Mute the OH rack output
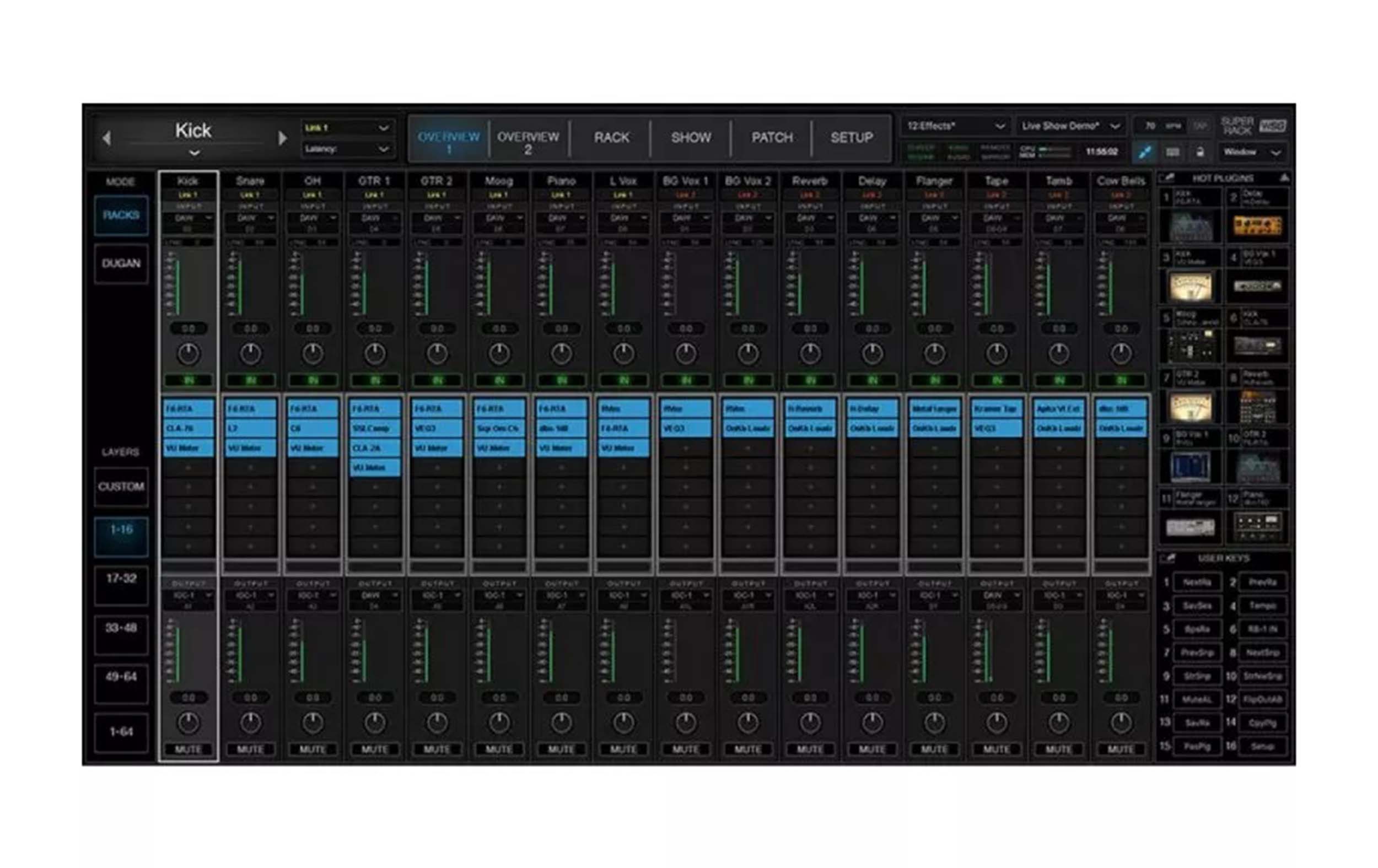This screenshot has height=868, width=1378. (x=313, y=749)
